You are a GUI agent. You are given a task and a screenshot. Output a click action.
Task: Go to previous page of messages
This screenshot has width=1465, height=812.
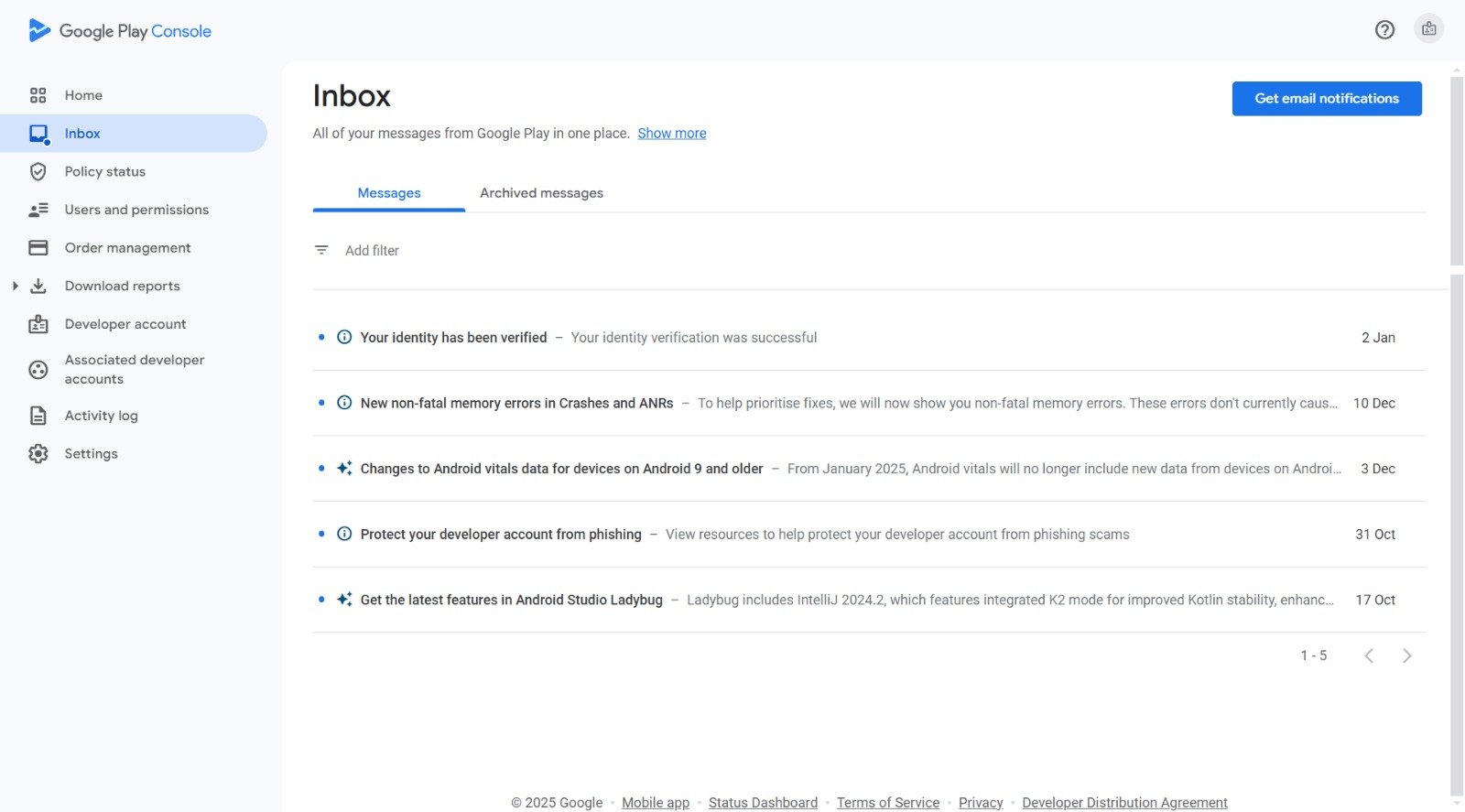(1369, 655)
